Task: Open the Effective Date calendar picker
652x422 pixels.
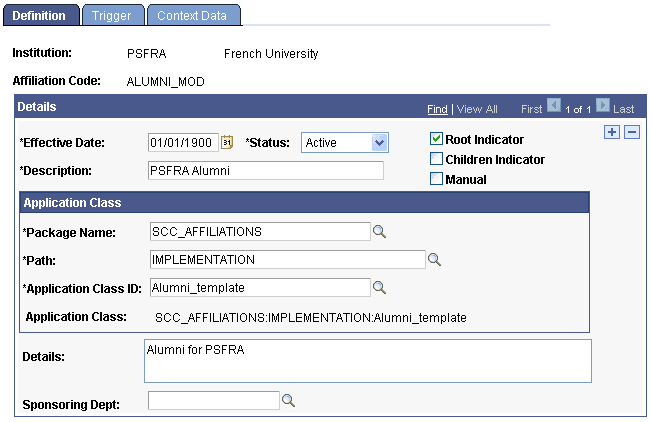Action: pyautogui.click(x=226, y=142)
